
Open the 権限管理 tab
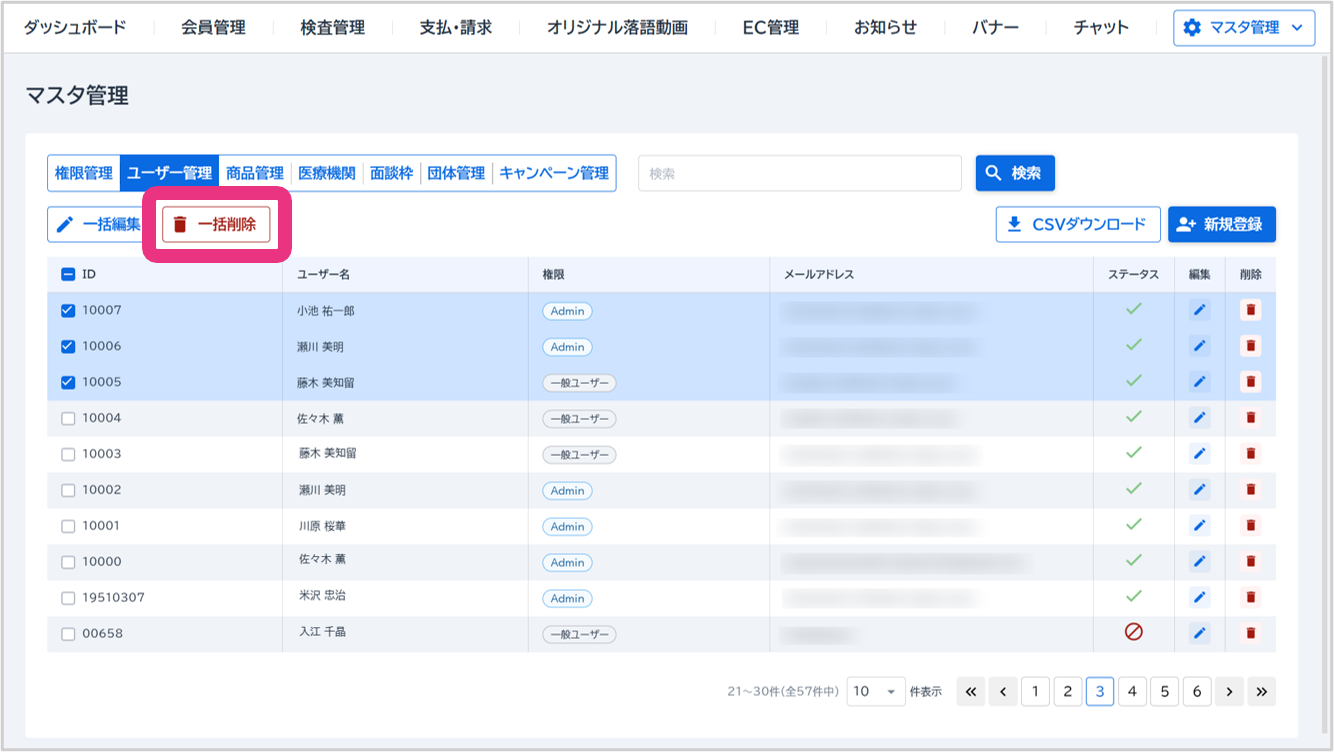84,173
